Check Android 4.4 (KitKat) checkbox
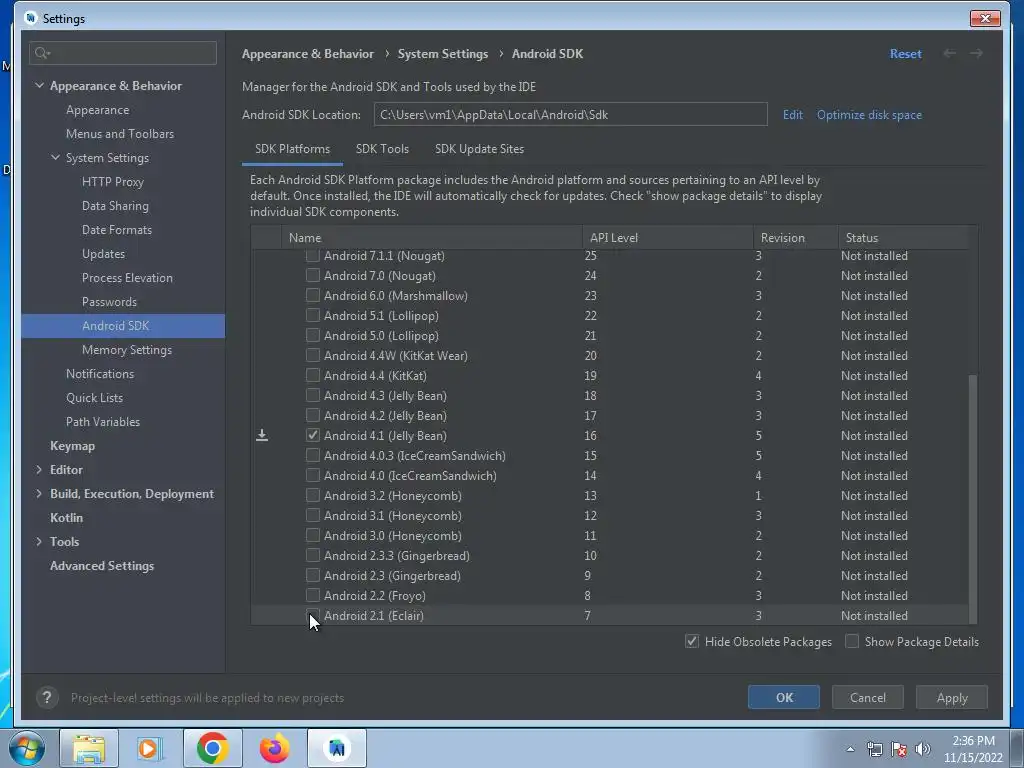 click(x=313, y=376)
